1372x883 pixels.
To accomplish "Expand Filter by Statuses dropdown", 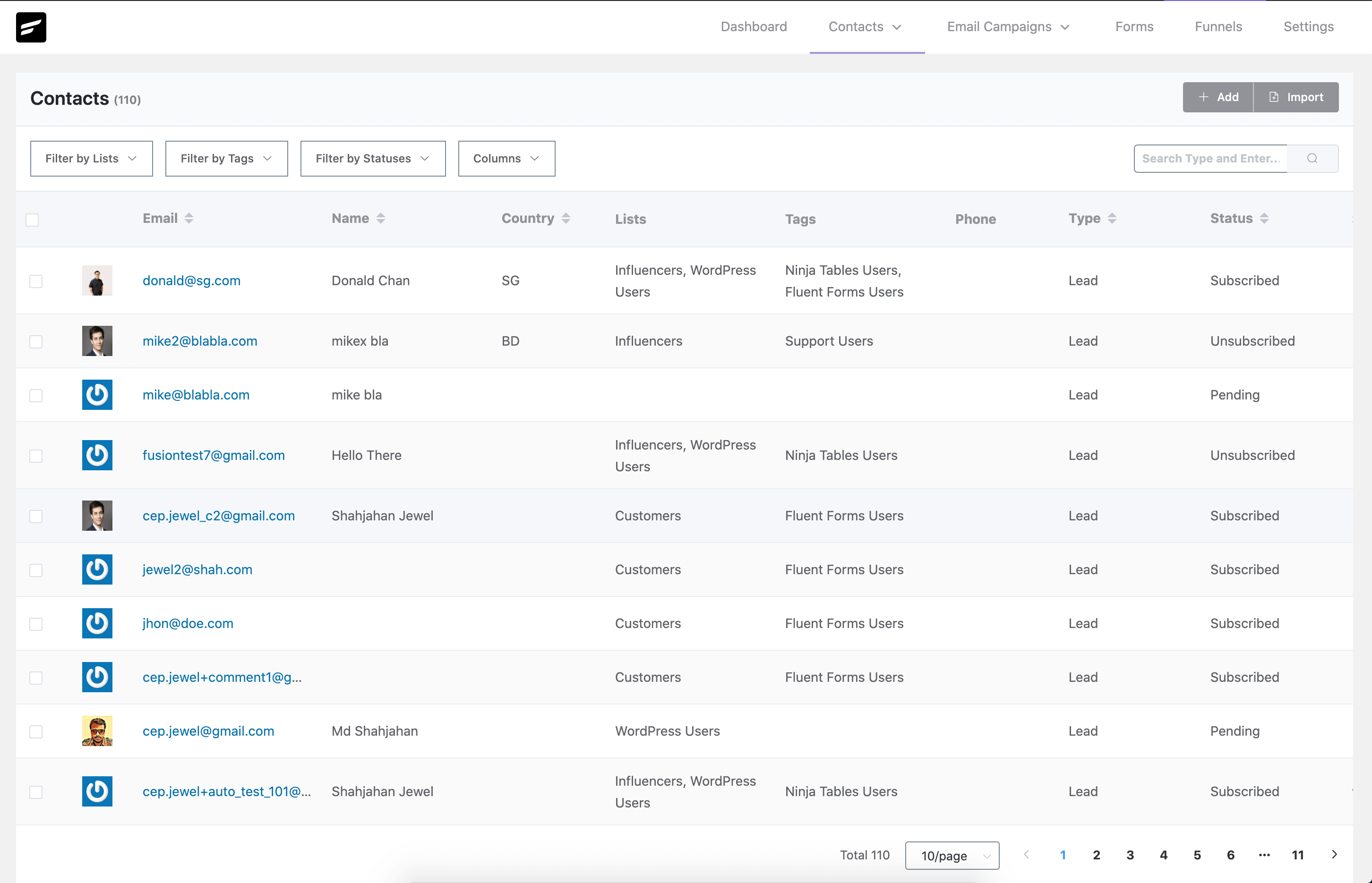I will pos(372,158).
